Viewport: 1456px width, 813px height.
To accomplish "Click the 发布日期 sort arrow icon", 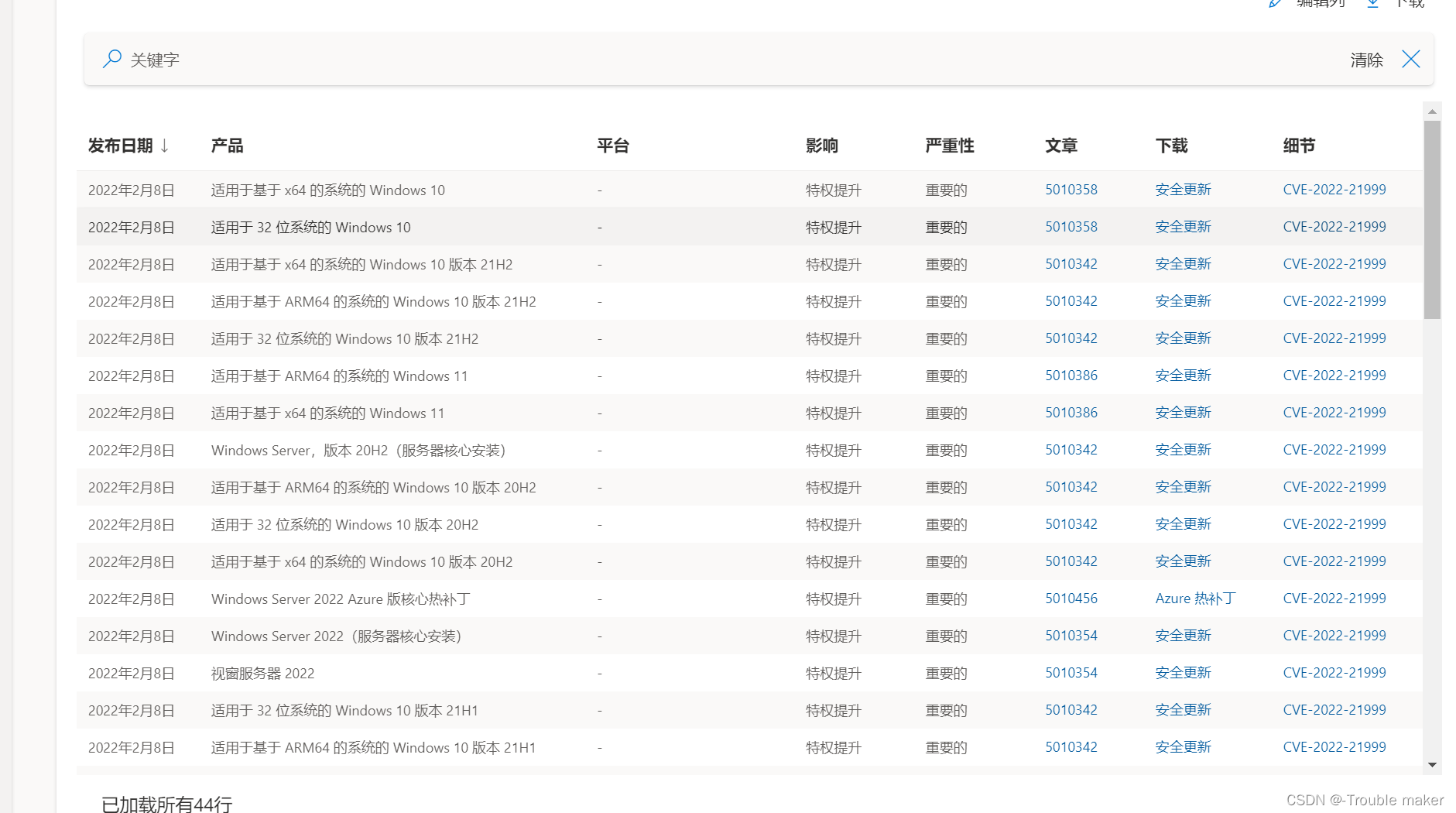I will [x=164, y=146].
